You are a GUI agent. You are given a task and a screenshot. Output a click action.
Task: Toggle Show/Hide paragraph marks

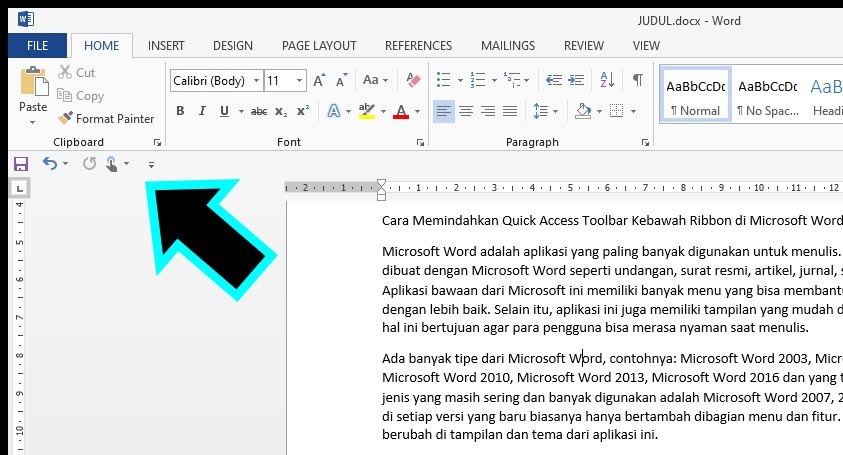[637, 81]
